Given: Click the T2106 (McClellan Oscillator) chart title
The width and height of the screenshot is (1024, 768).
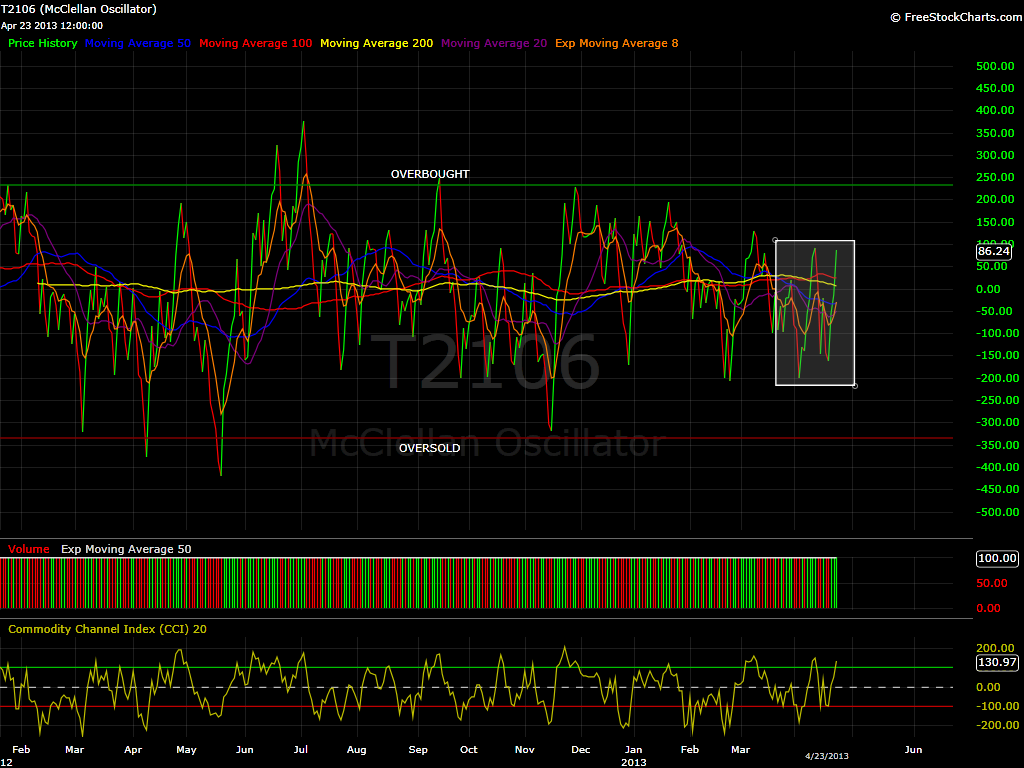Looking at the screenshot, I should (x=80, y=9).
